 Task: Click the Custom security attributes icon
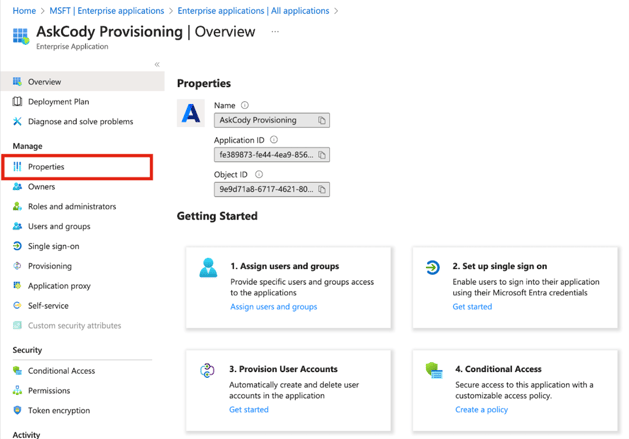[x=17, y=325]
